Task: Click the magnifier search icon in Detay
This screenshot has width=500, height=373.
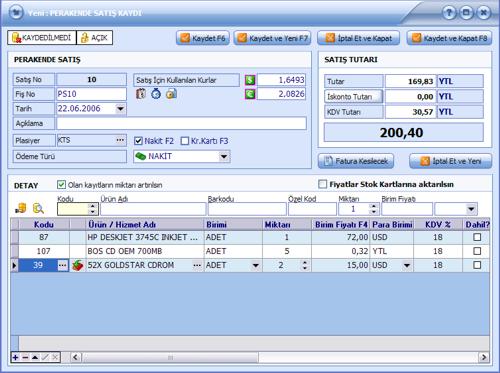Action: click(38, 208)
